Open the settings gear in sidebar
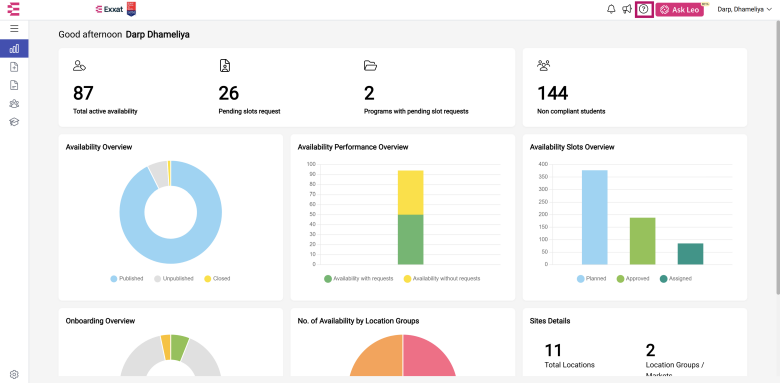 click(14, 375)
